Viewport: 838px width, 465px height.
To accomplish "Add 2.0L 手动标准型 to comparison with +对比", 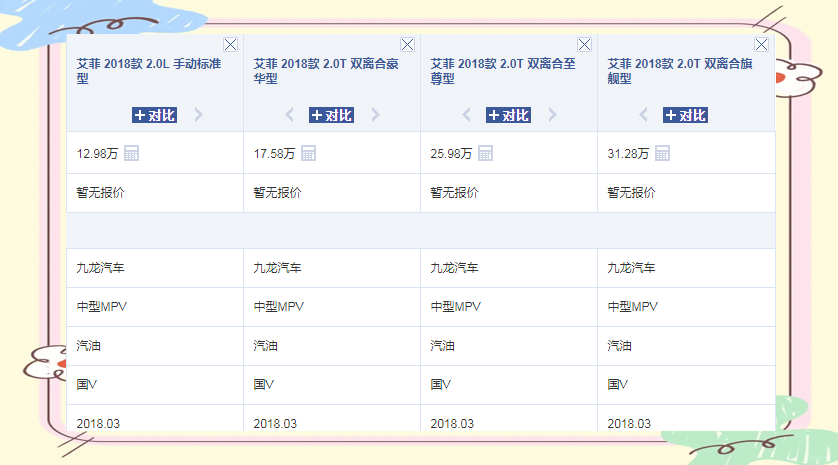I will click(x=154, y=115).
